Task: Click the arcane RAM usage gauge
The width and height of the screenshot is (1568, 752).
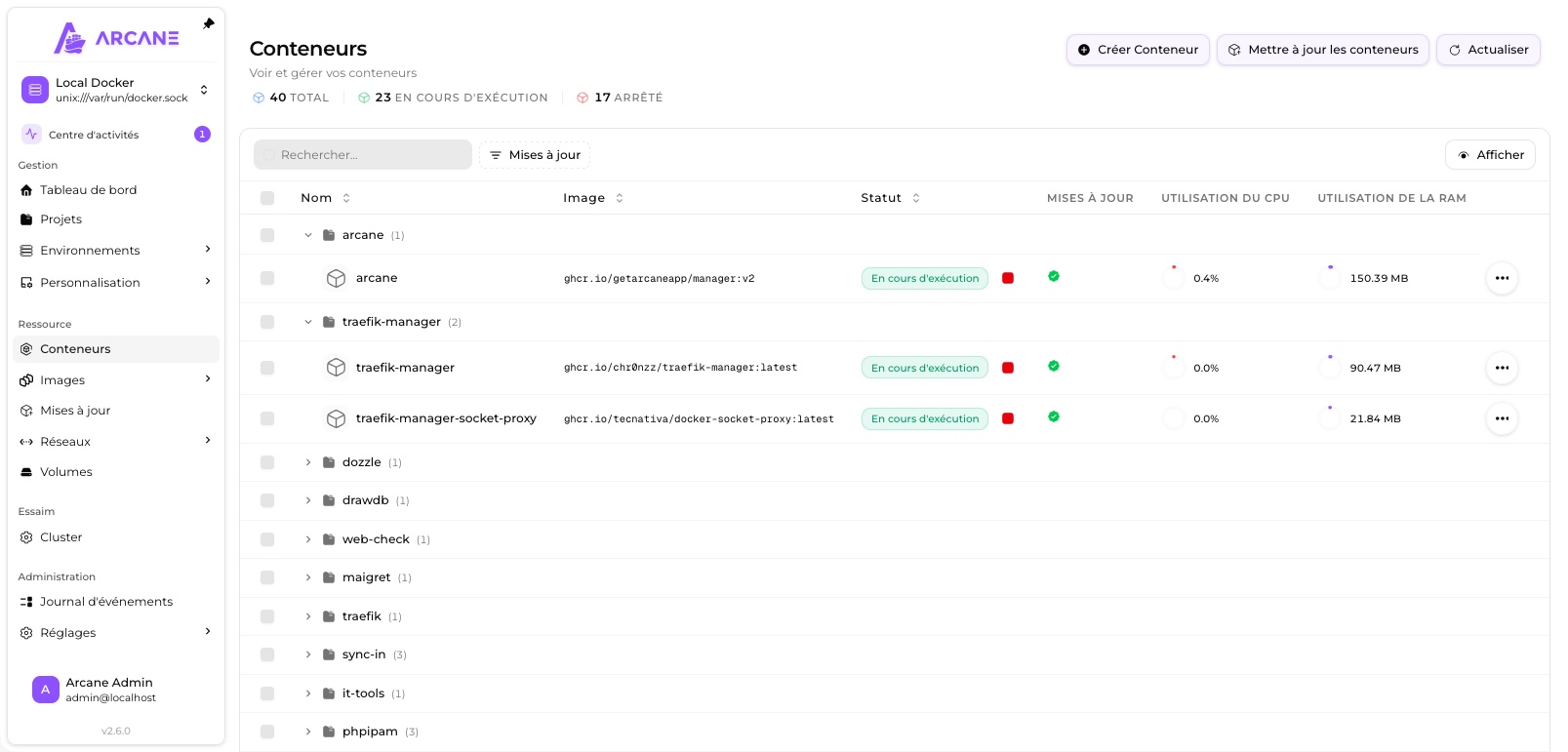Action: coord(1330,278)
